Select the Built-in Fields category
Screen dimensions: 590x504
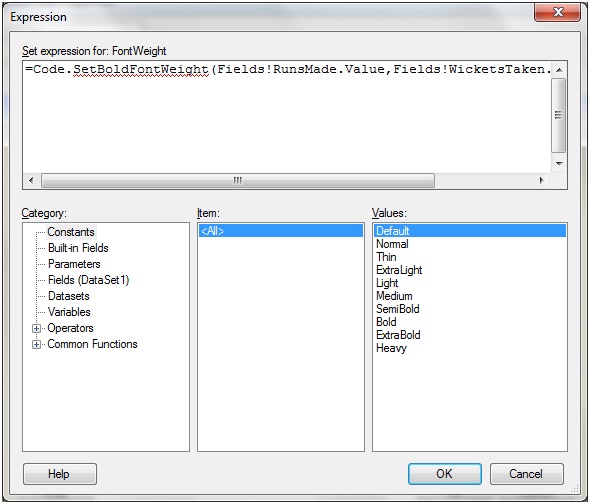[78, 248]
